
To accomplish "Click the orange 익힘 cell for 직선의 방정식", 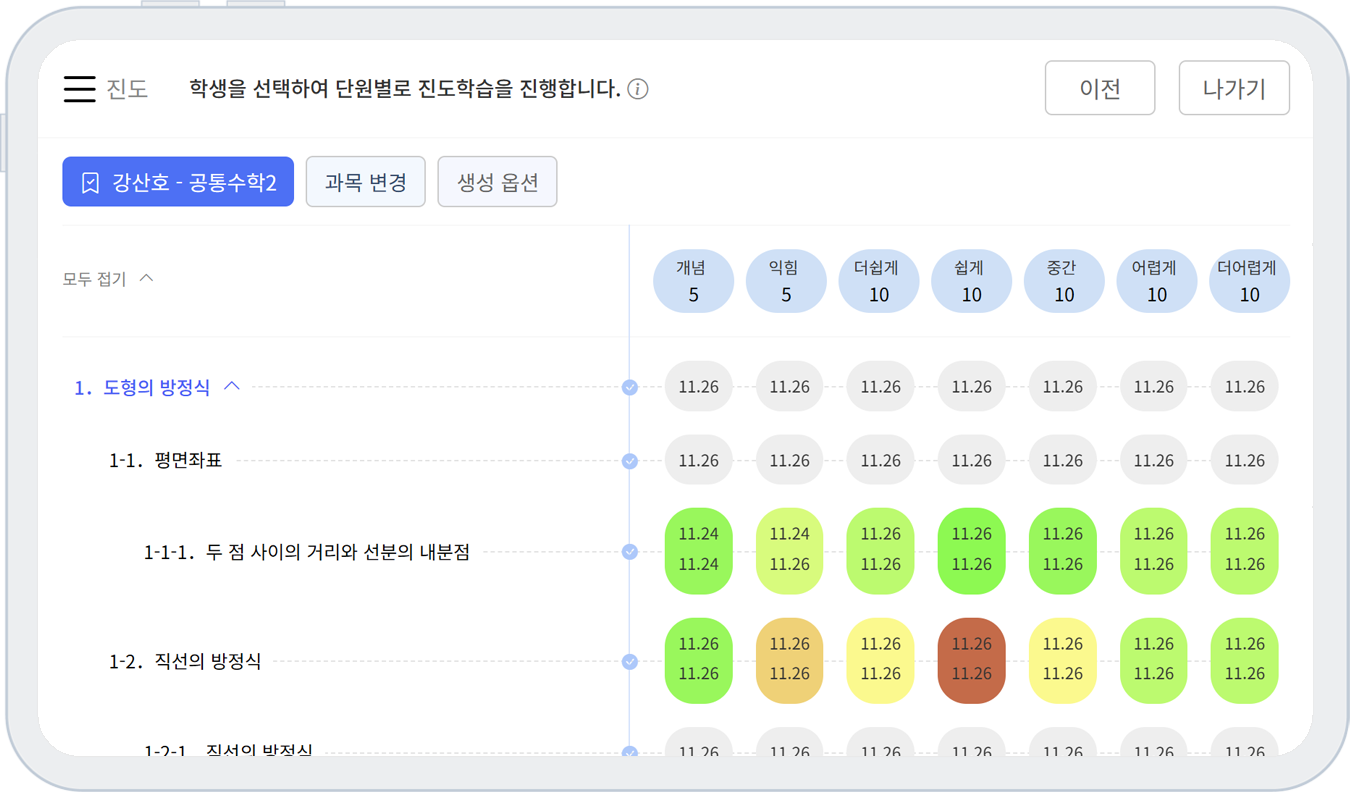I will tap(790, 660).
